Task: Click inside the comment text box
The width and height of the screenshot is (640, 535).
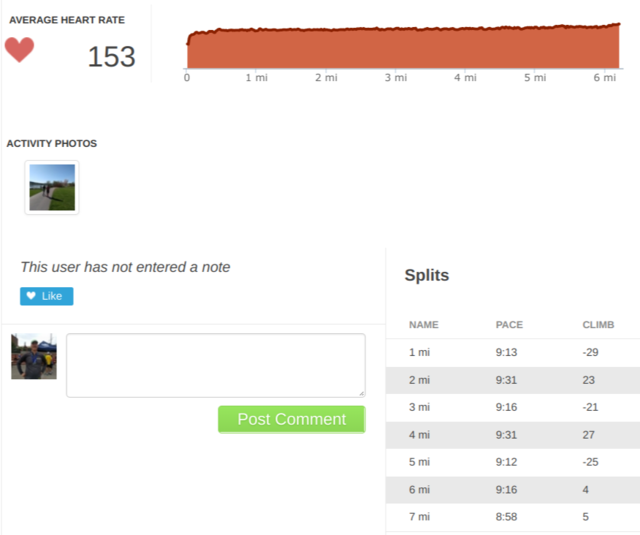Action: 215,365
